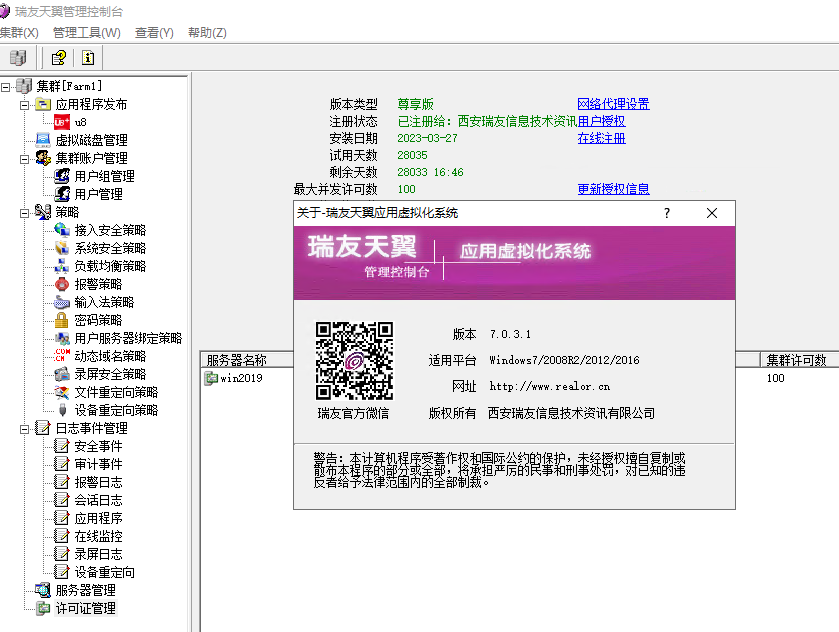Click the 试用天数 value 28035
This screenshot has width=839, height=632.
413,155
